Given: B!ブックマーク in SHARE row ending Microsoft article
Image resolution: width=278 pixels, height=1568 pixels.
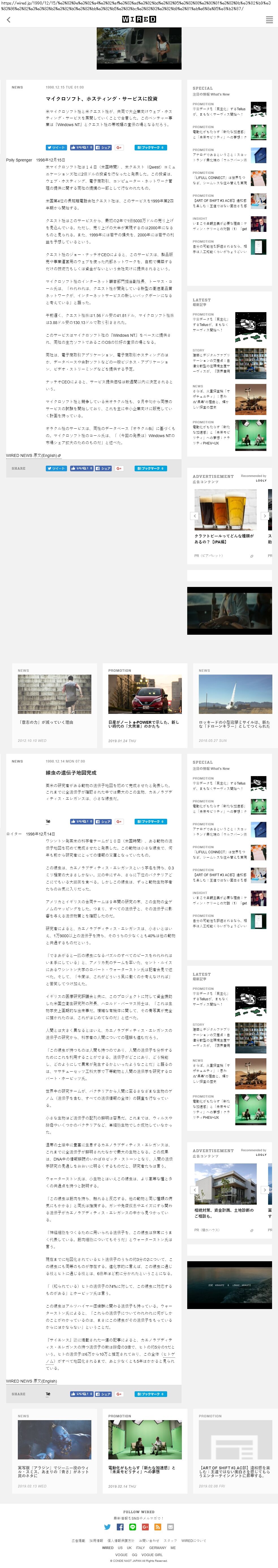Looking at the screenshot, I should pyautogui.click(x=150, y=468).
